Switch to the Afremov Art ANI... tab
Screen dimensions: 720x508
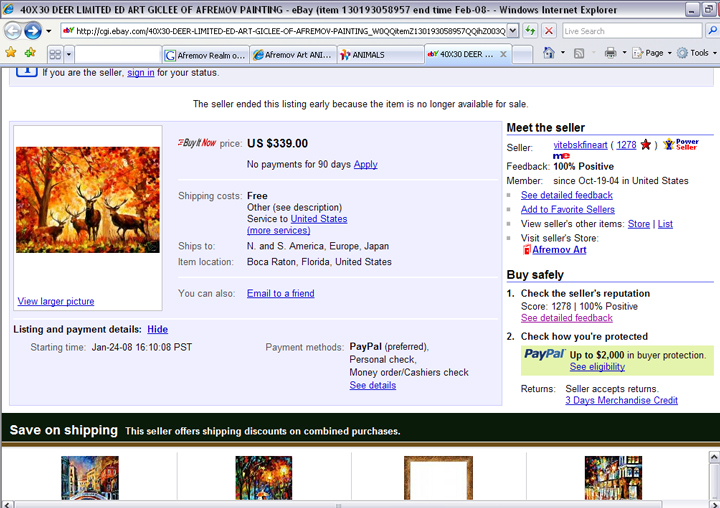tap(293, 55)
